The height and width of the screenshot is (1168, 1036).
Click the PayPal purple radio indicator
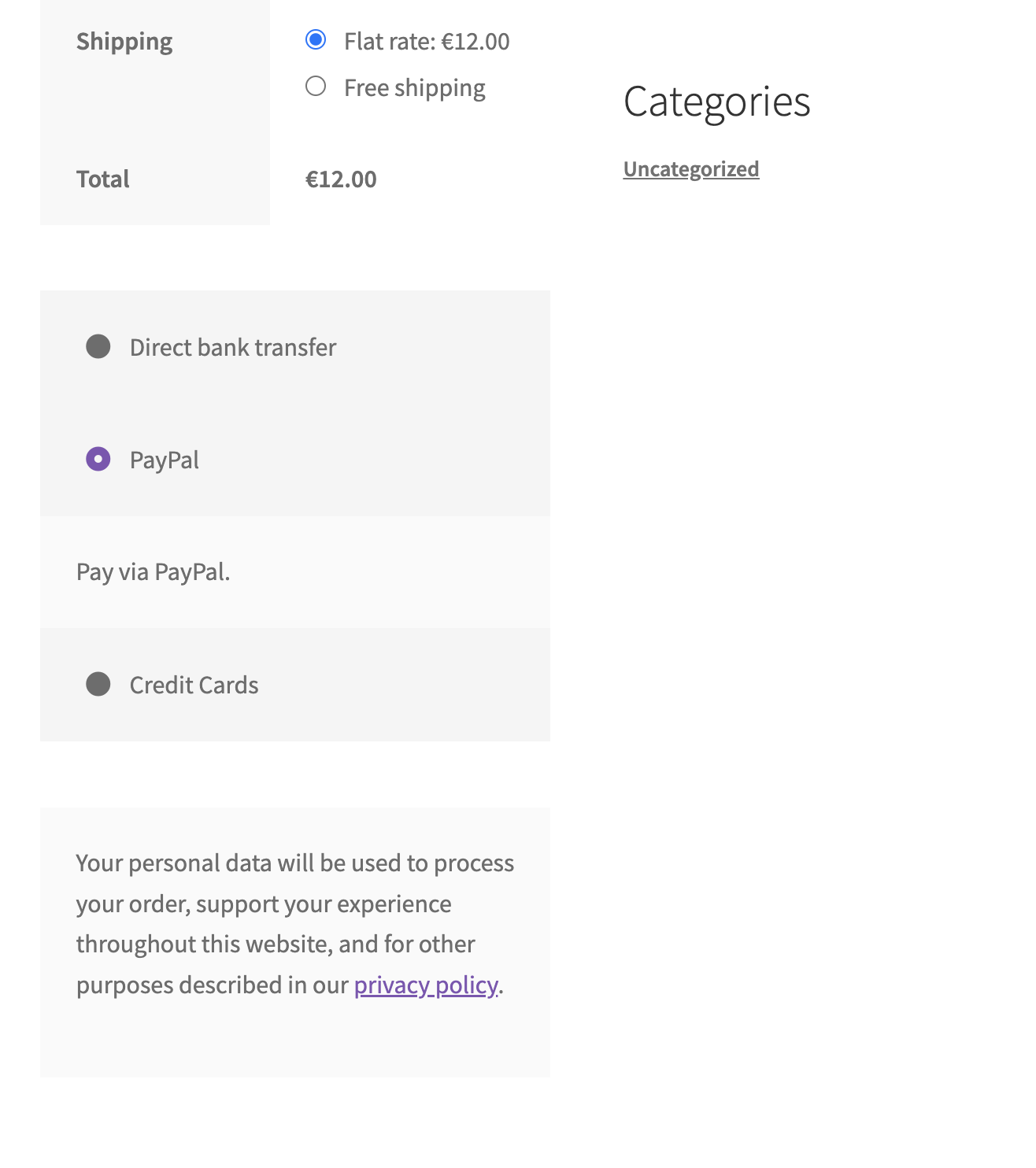98,459
